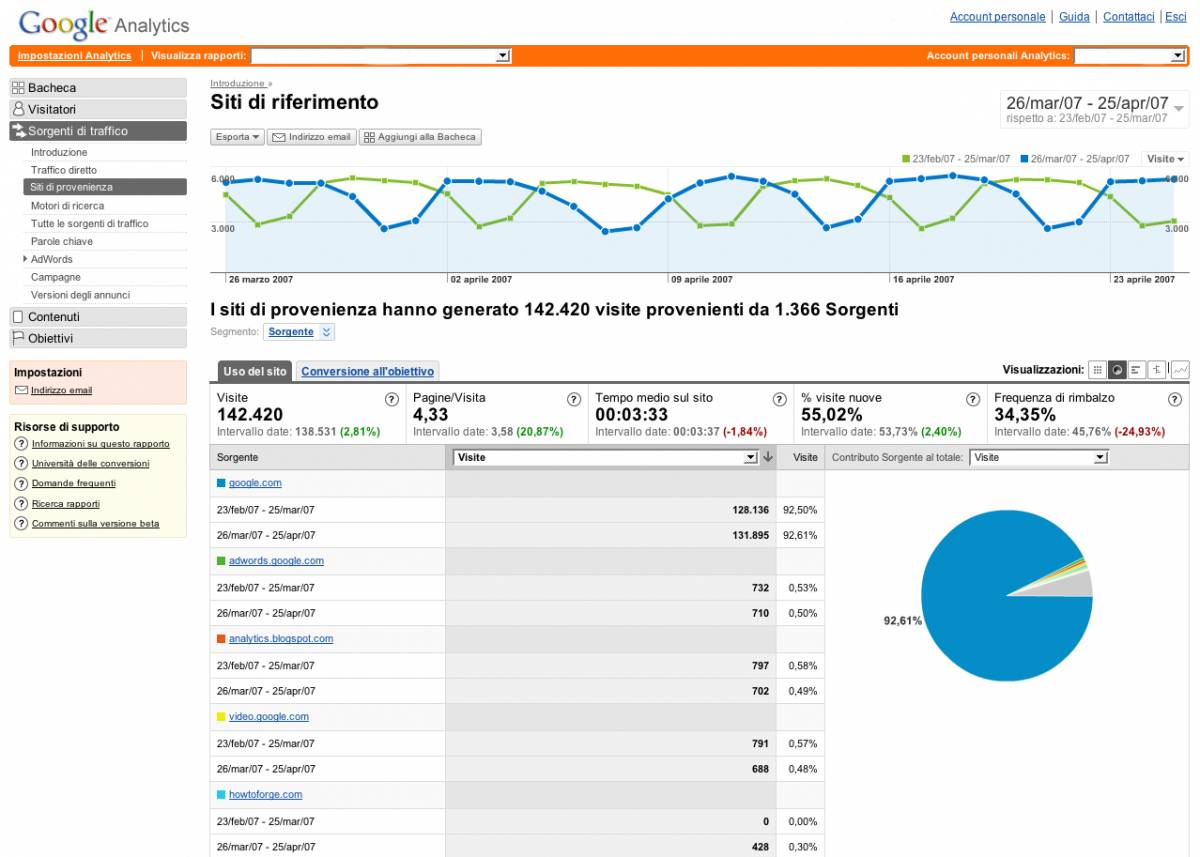Open the Segmento Sorgente dropdown
Viewport: 1200px width, 857px height.
coord(300,332)
